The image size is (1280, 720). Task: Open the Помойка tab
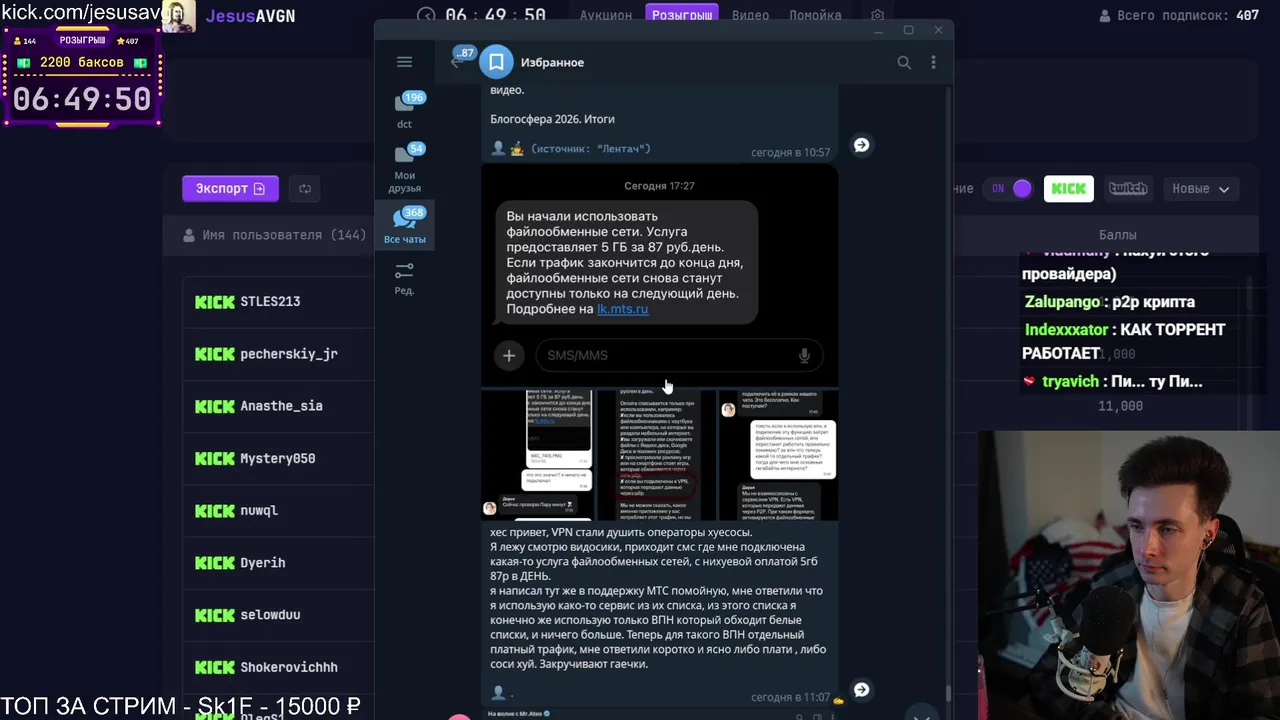pyautogui.click(x=815, y=15)
